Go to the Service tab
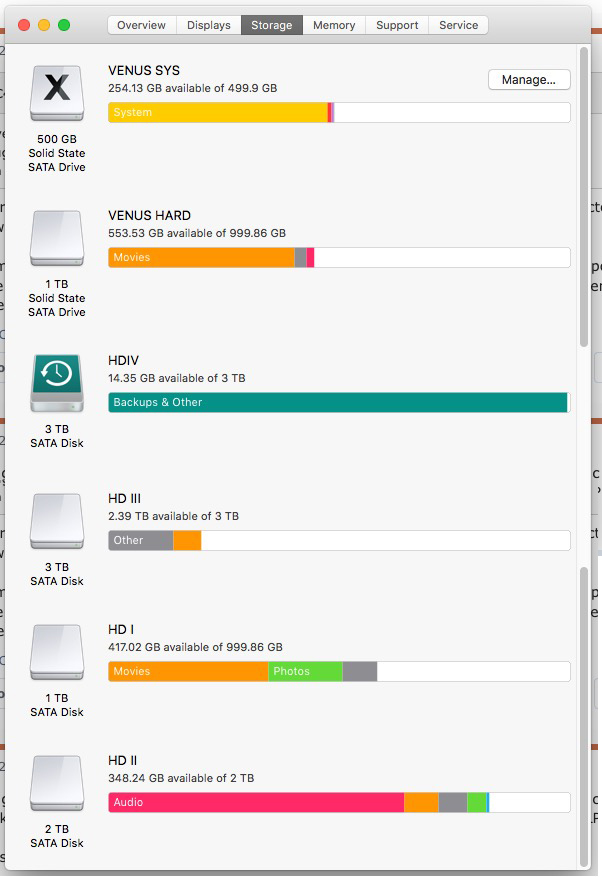Image resolution: width=602 pixels, height=877 pixels. pos(458,25)
